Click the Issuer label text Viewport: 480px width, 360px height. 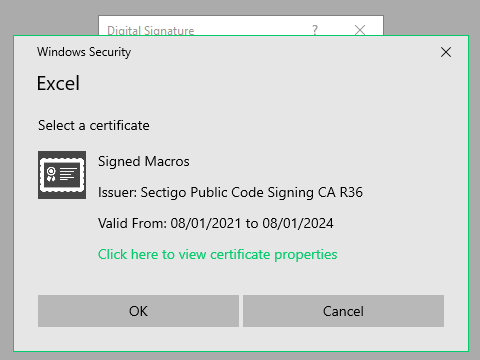(117, 192)
